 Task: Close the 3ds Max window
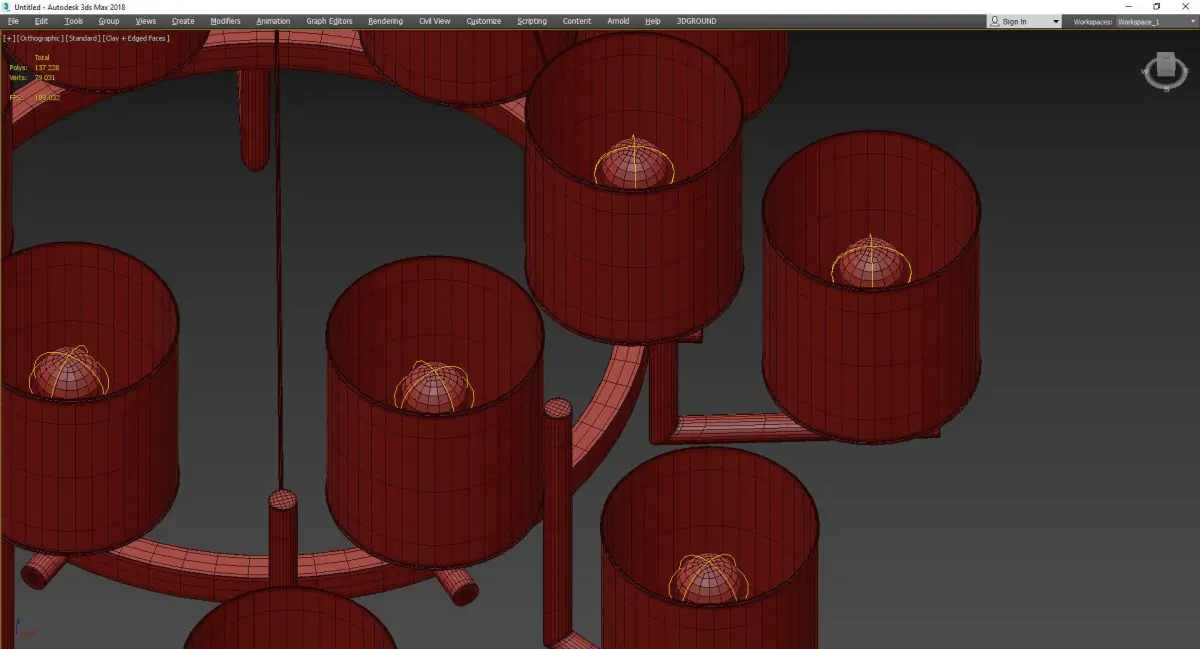coord(1185,7)
